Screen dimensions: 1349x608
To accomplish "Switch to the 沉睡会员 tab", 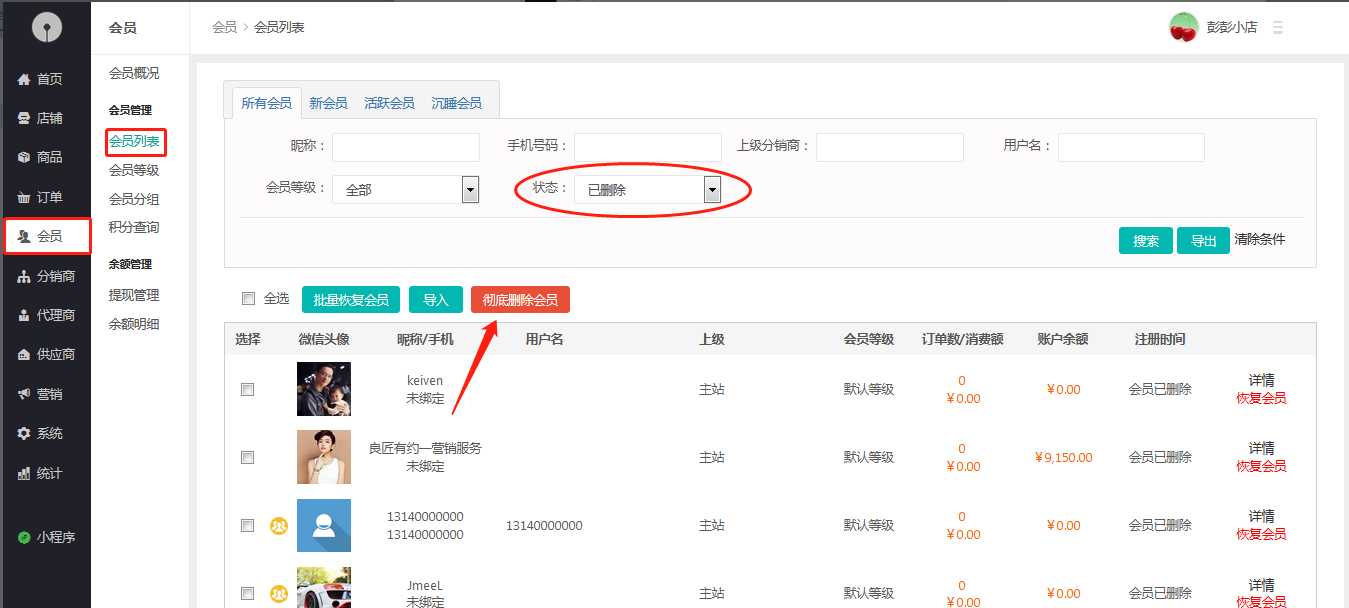I will click(x=456, y=103).
